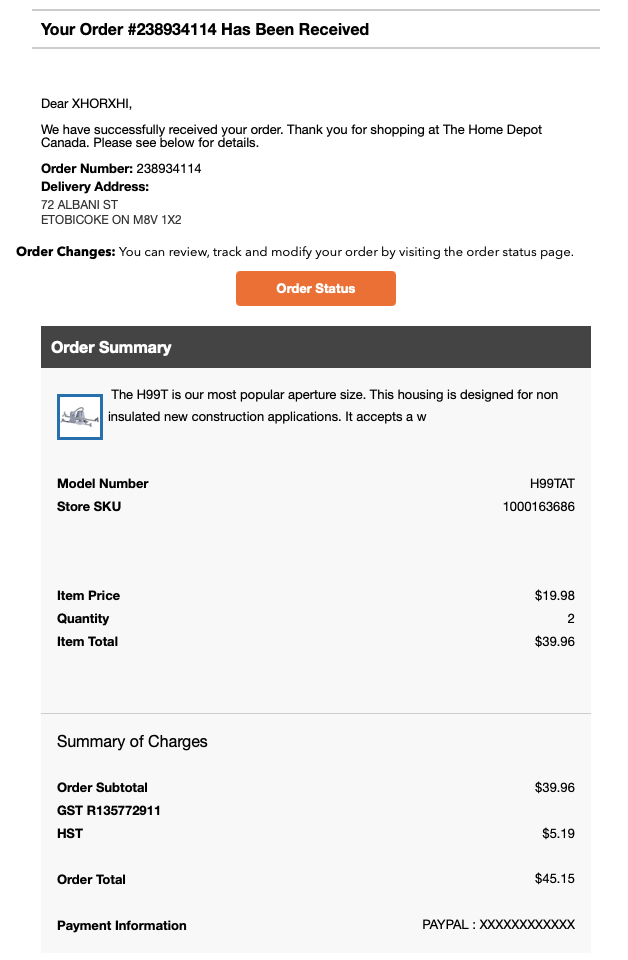This screenshot has height=960, width=628.
Task: Open the H99T housing product thumbnail
Action: point(80,417)
